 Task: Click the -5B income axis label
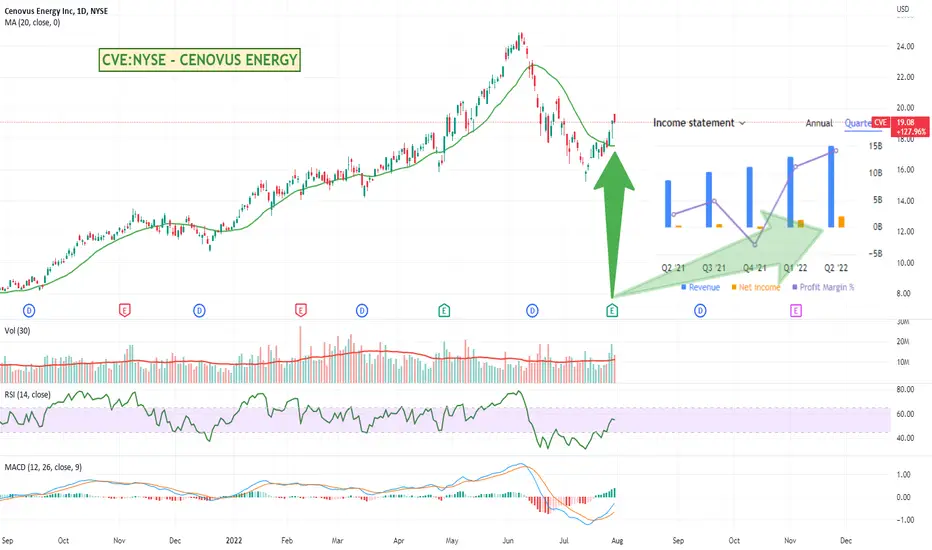(x=876, y=254)
